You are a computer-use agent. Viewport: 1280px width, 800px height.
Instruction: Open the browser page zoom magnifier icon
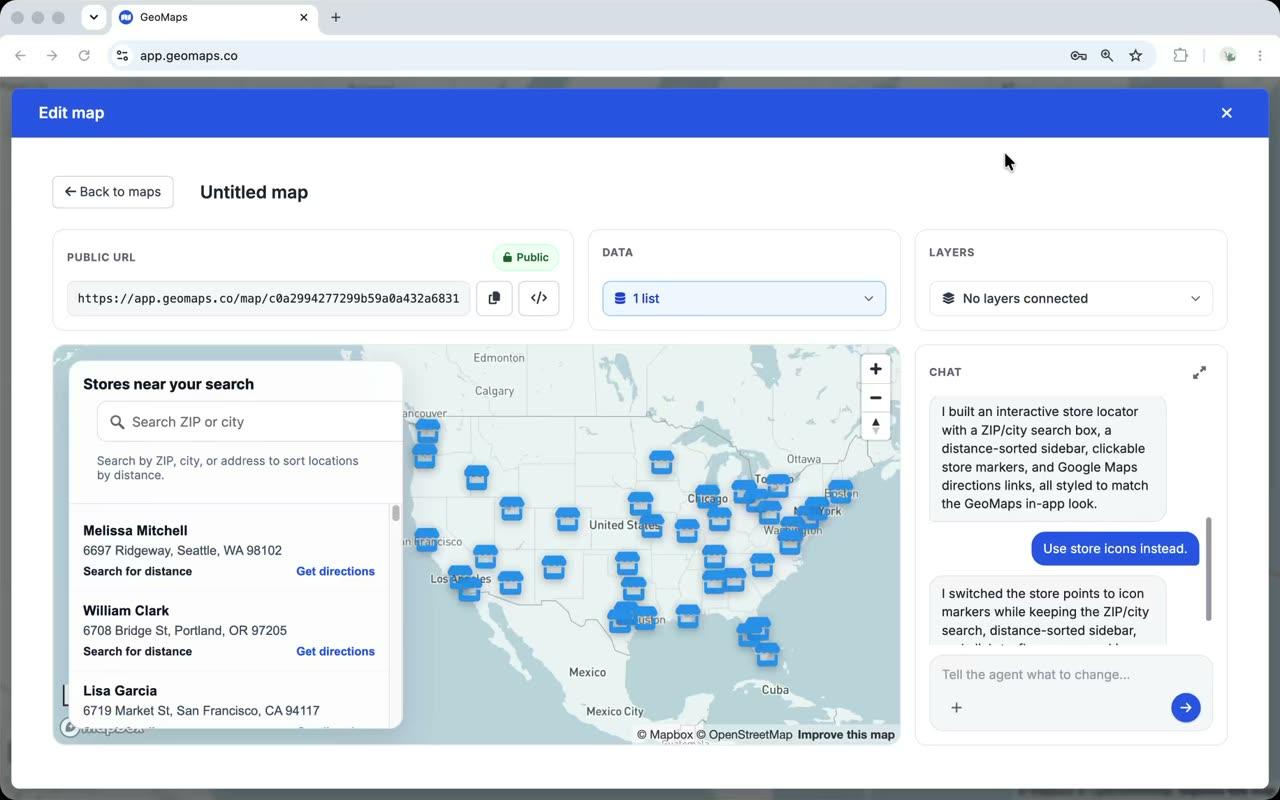1107,56
